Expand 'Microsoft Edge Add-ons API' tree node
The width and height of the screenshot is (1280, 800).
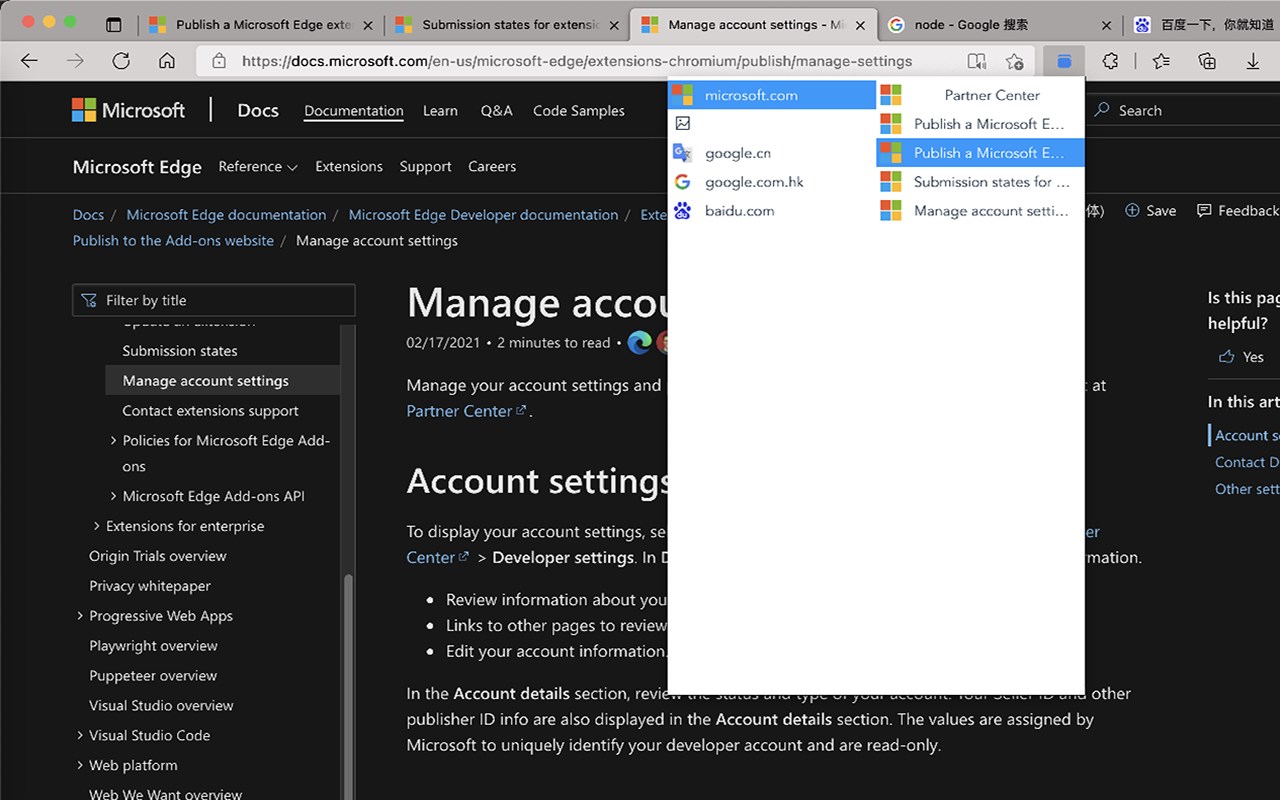click(x=113, y=496)
